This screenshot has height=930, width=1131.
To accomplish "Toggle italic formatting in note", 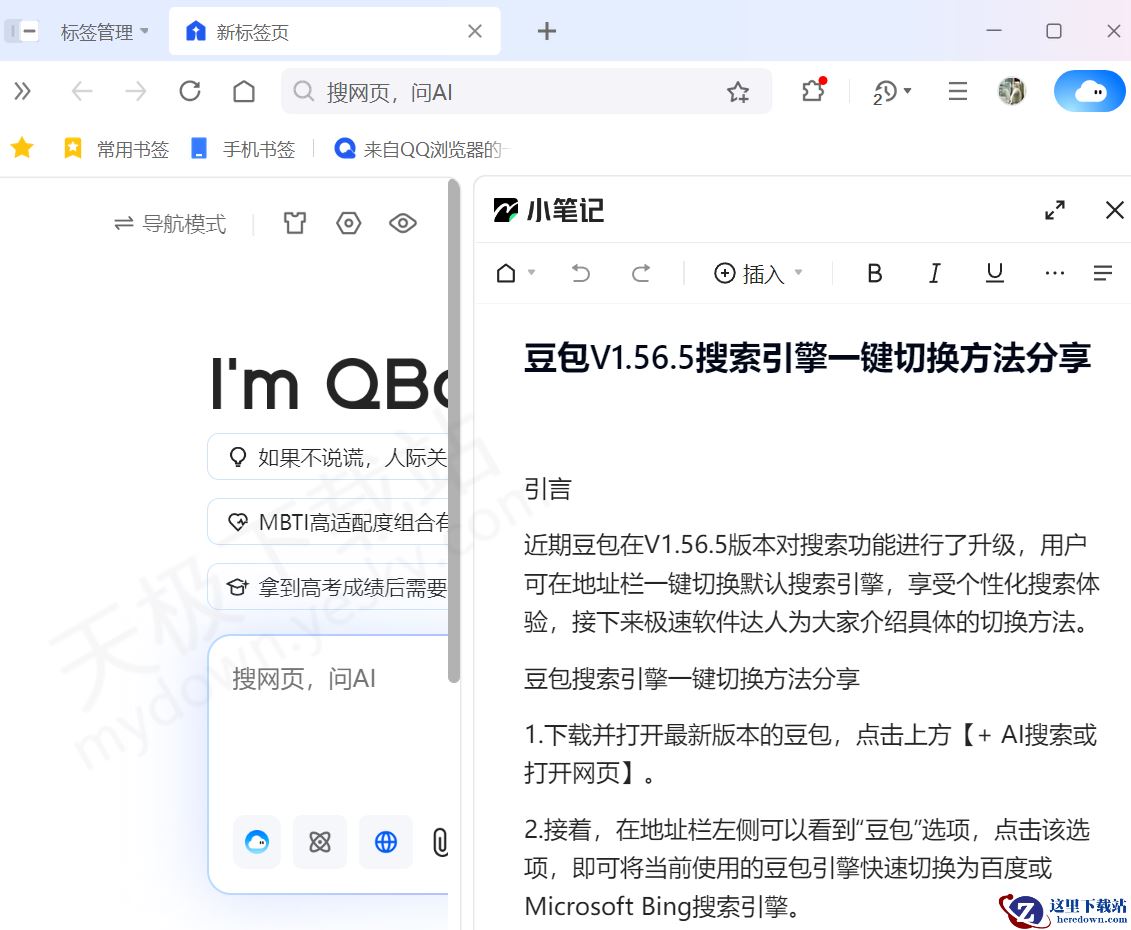I will (934, 273).
